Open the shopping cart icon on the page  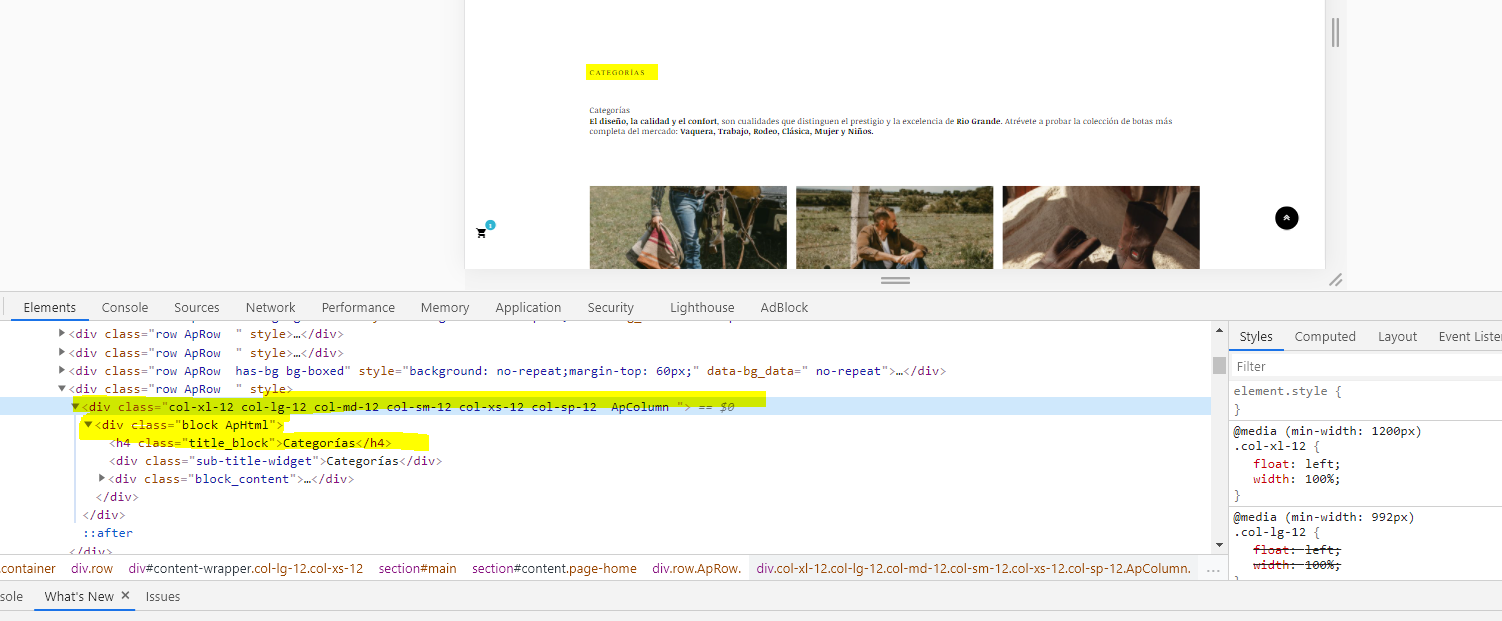(x=481, y=233)
